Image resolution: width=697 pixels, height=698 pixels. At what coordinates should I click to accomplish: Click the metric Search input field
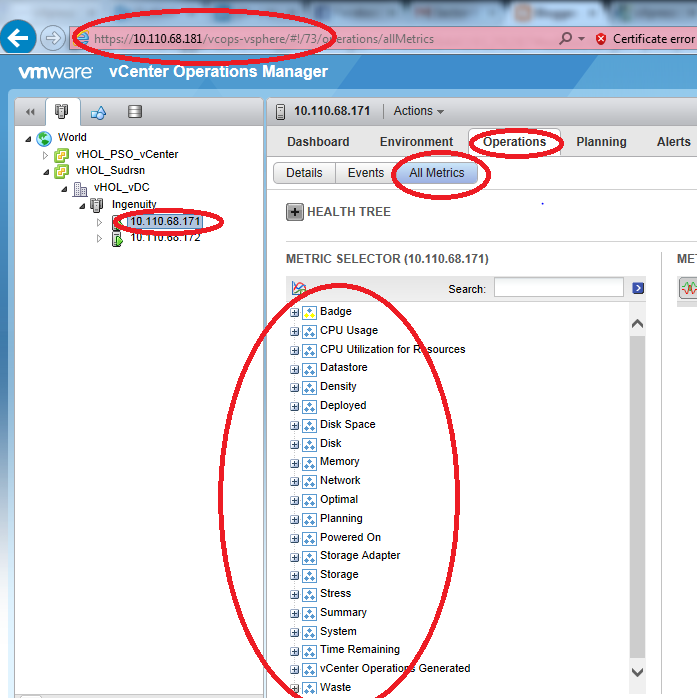click(x=558, y=288)
